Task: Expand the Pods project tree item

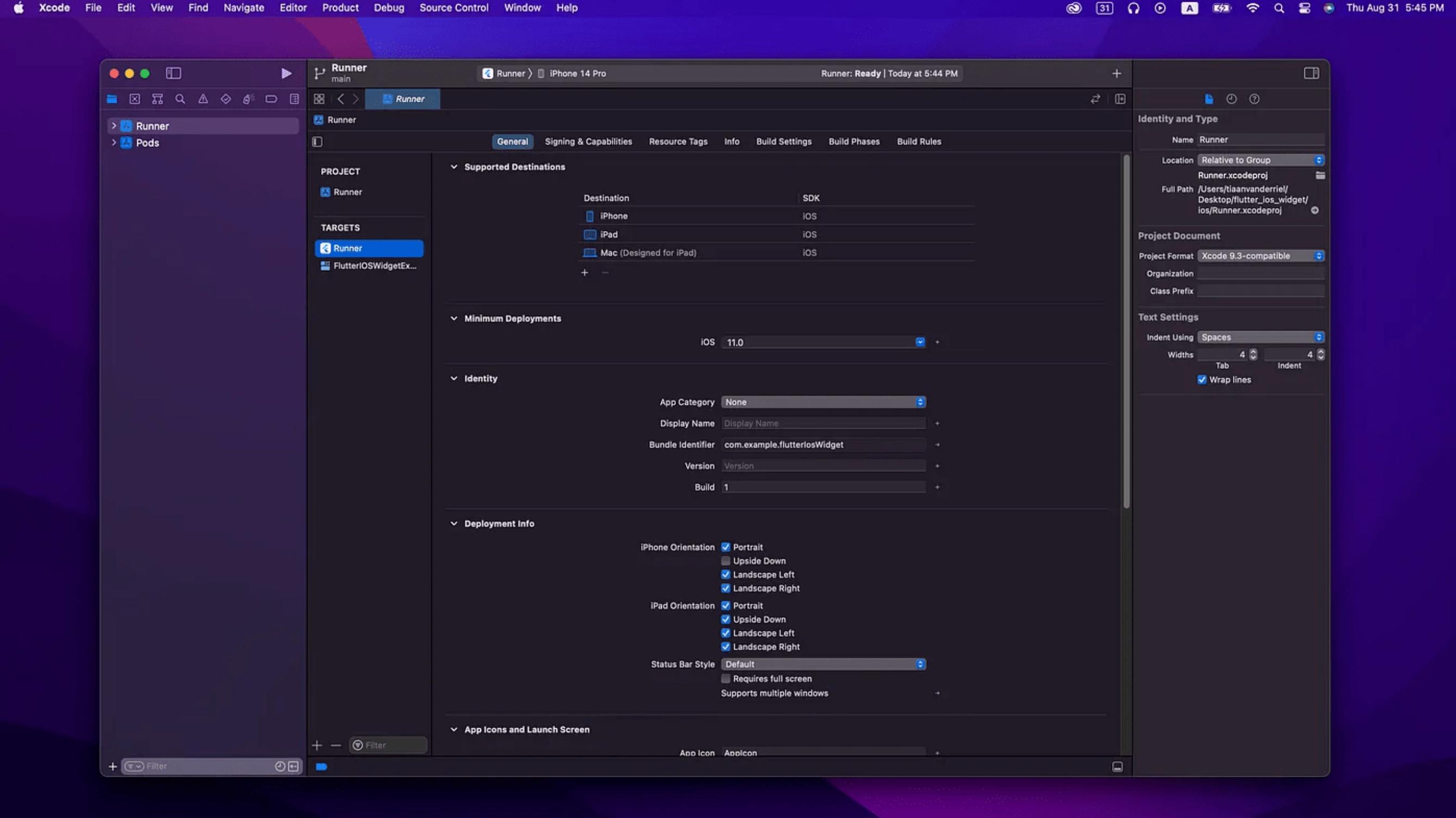Action: point(114,143)
